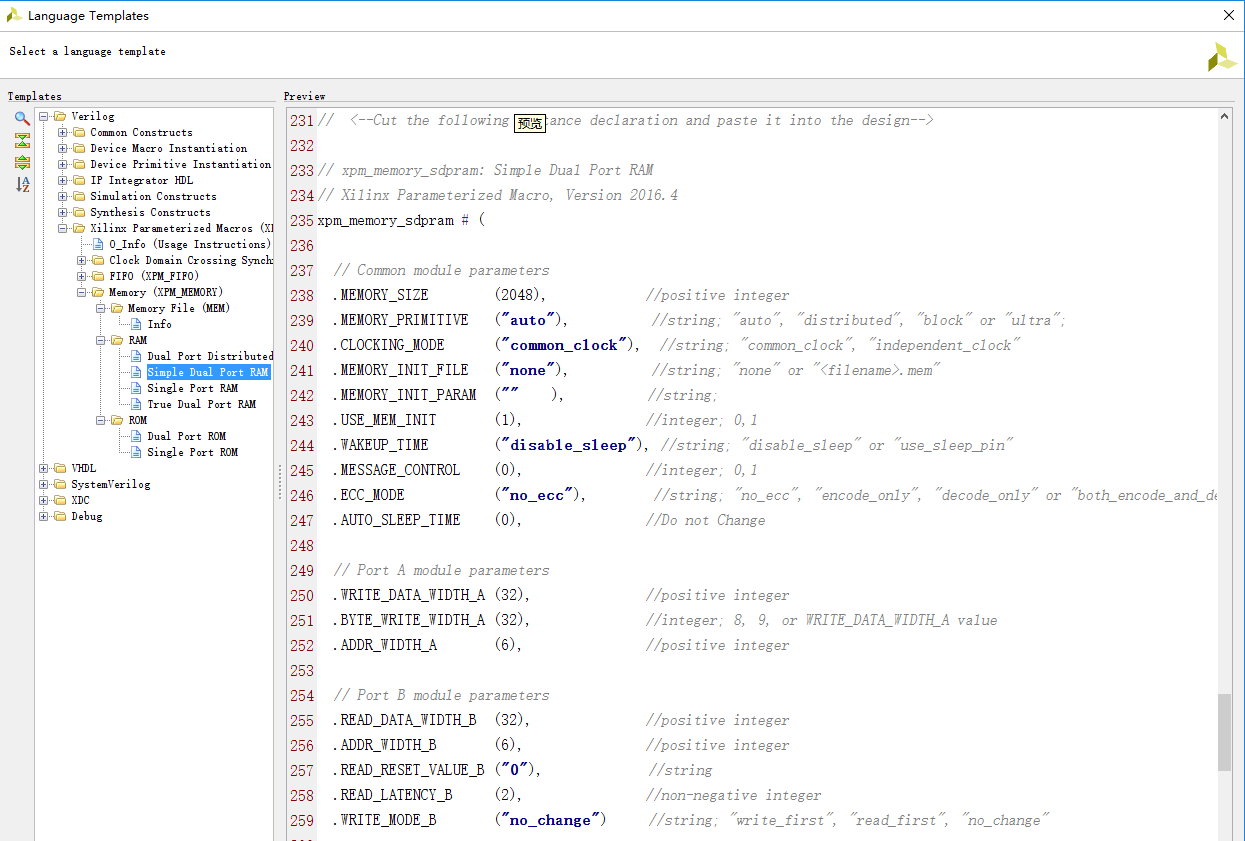Collapse the Memory (XPM_MEMORY) folder
This screenshot has height=841, width=1245.
[x=82, y=293]
